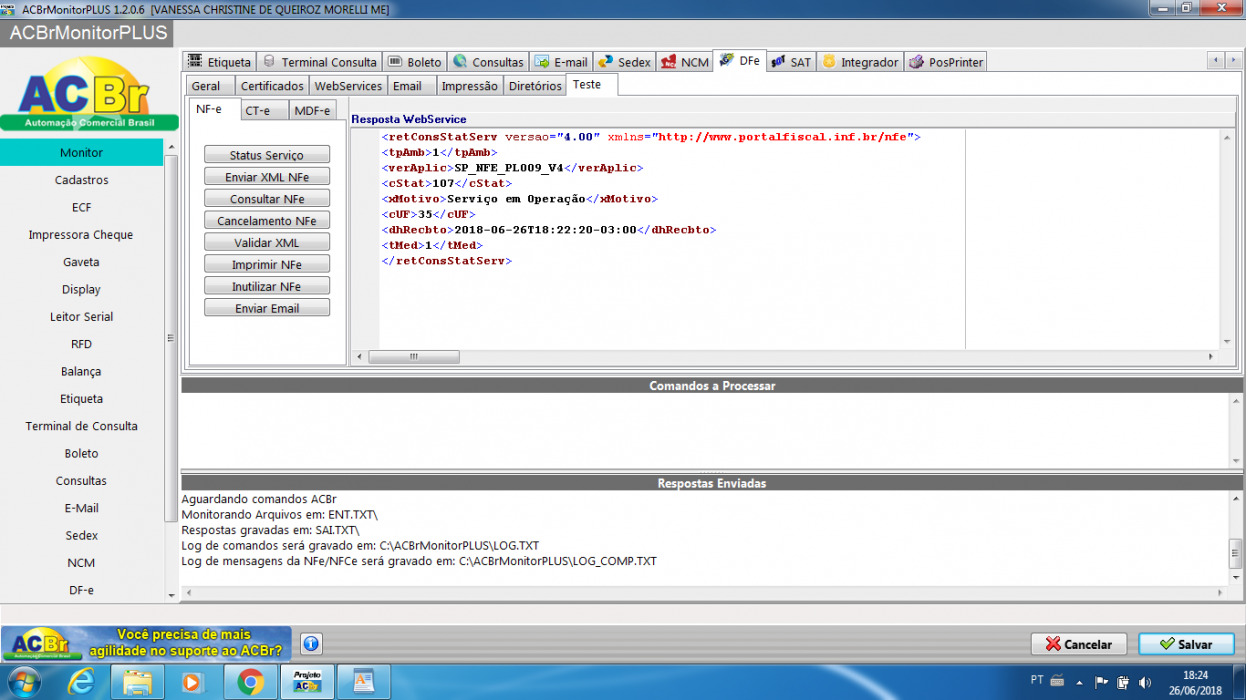The width and height of the screenshot is (1246, 700).
Task: Open Leitor Serial in the sidebar
Action: (81, 317)
